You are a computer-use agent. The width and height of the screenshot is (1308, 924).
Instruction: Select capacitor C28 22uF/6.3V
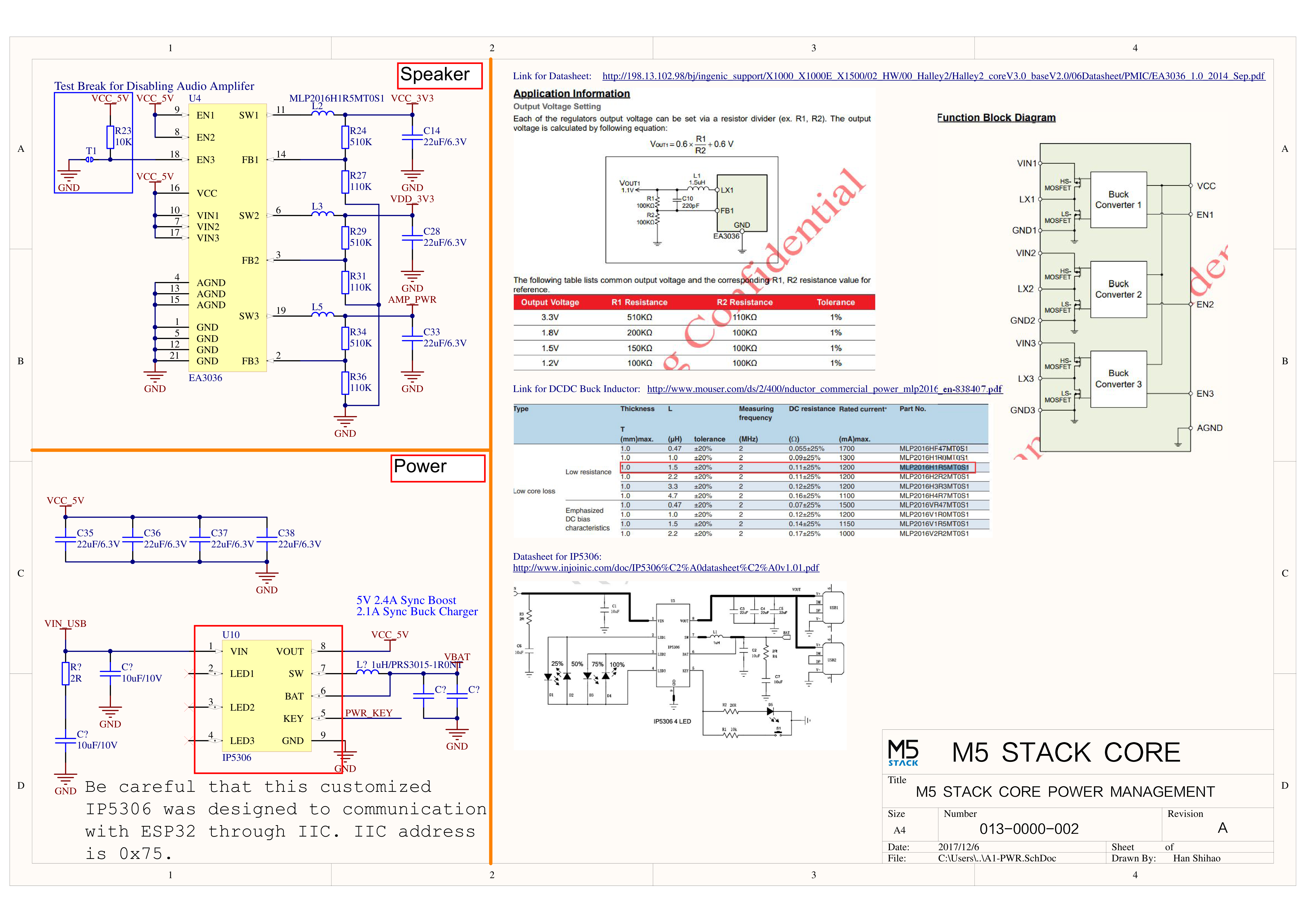(412, 237)
